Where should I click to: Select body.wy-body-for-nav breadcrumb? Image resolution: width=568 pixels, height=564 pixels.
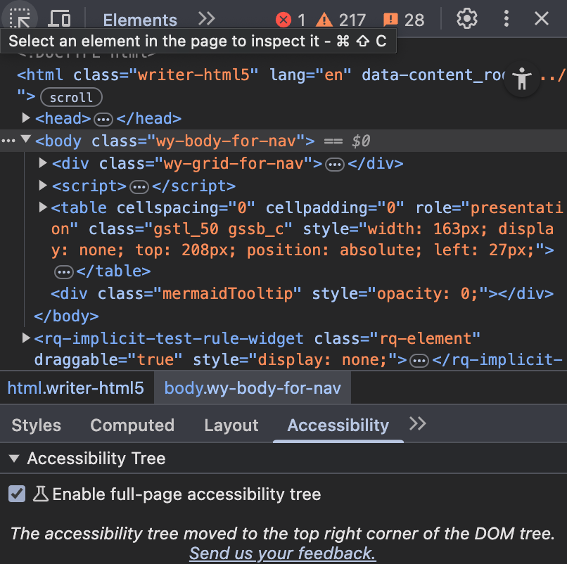tap(252, 388)
